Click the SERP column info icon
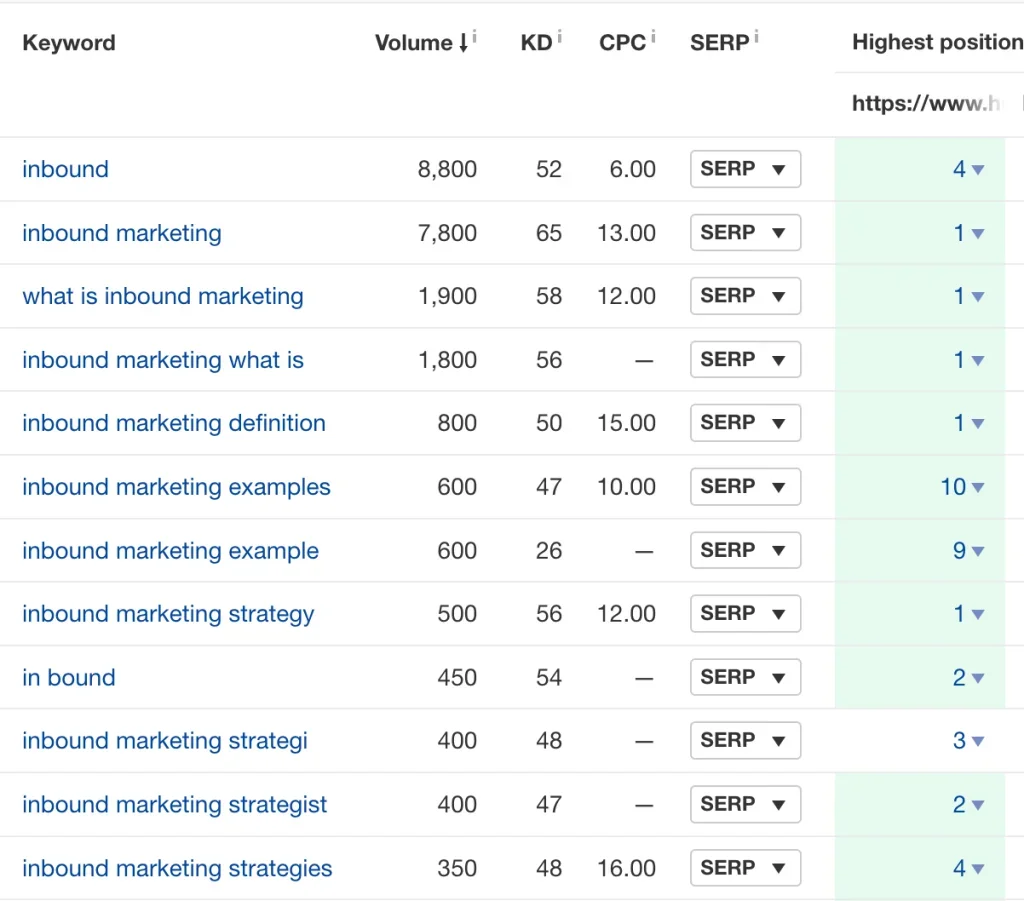 coord(757,33)
